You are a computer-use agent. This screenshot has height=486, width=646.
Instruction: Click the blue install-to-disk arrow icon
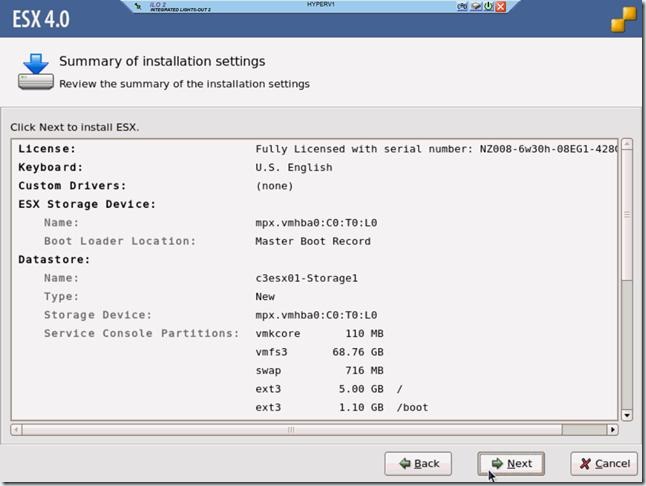click(36, 71)
